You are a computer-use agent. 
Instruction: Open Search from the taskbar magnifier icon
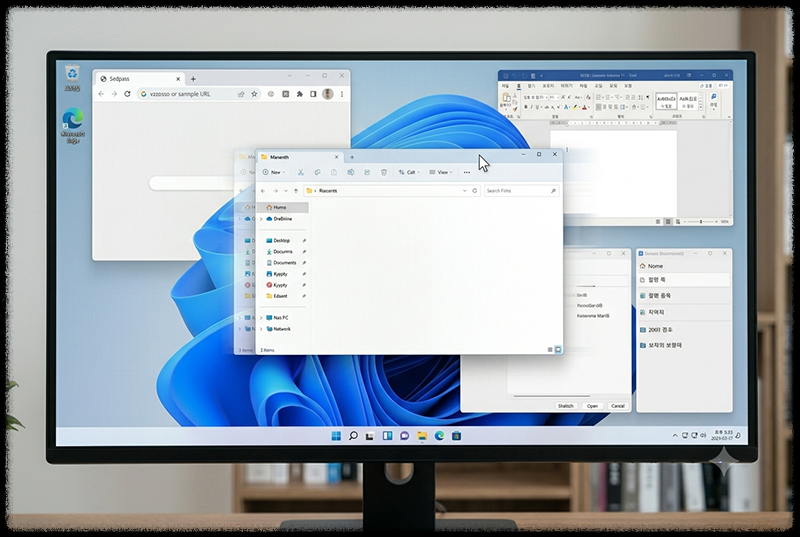[x=353, y=436]
